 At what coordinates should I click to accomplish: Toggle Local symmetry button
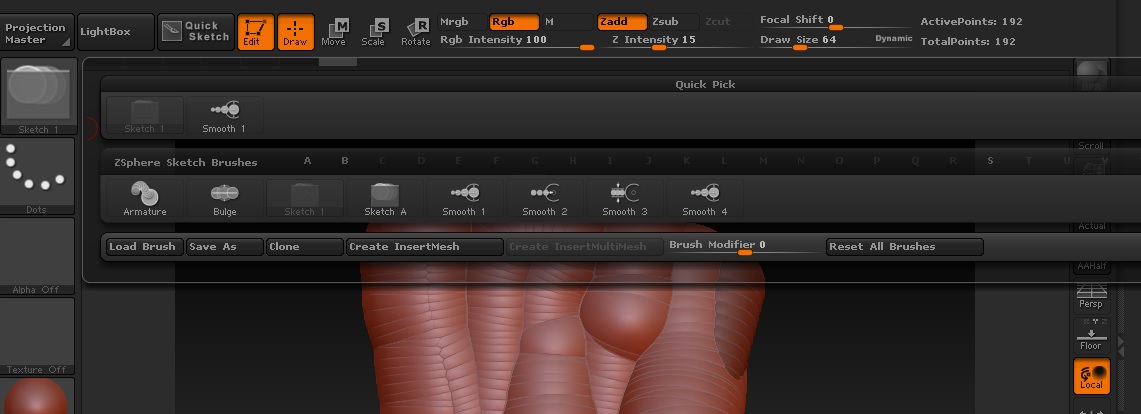click(1092, 376)
